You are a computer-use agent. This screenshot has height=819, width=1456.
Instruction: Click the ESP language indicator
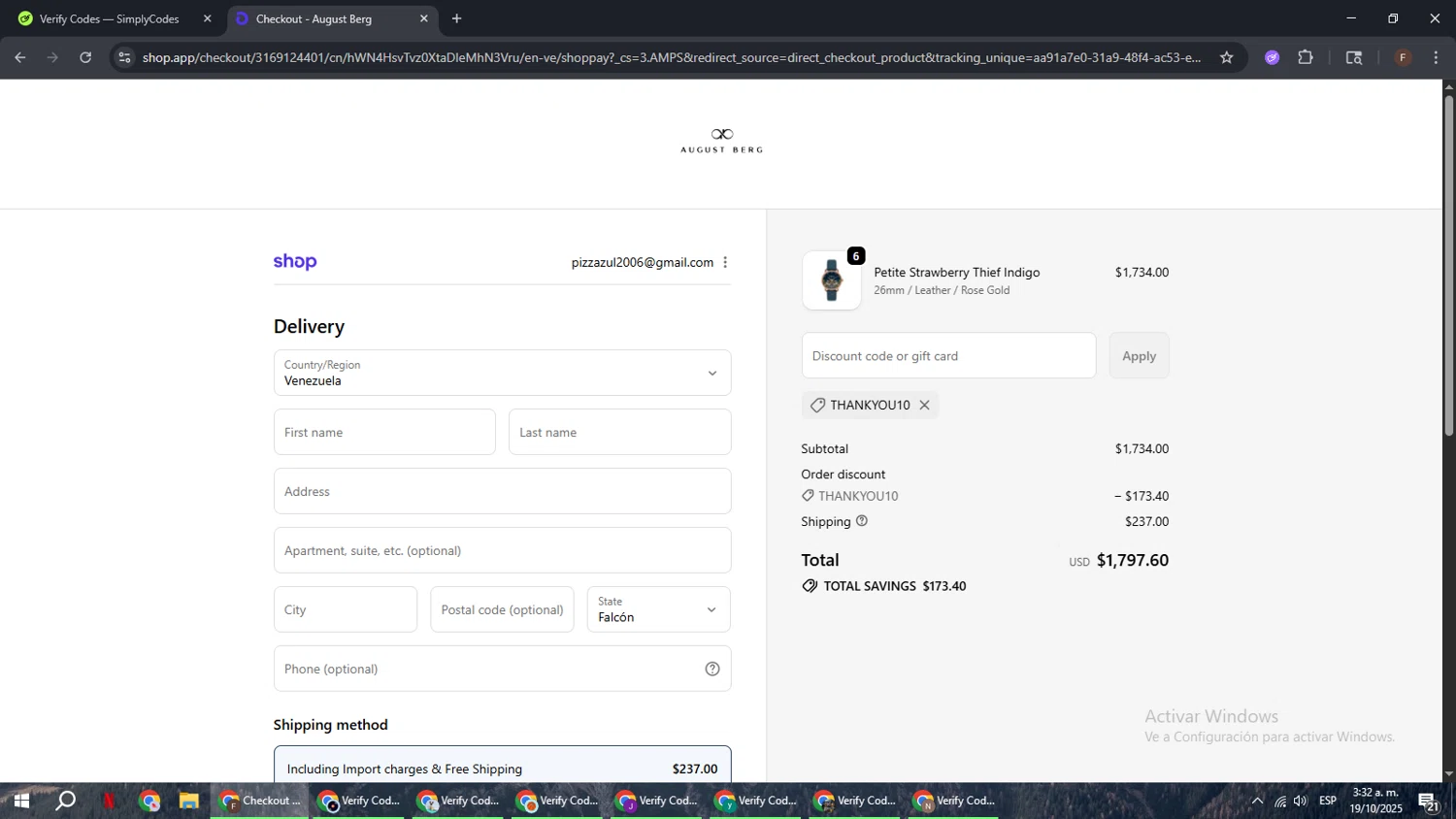coord(1328,801)
